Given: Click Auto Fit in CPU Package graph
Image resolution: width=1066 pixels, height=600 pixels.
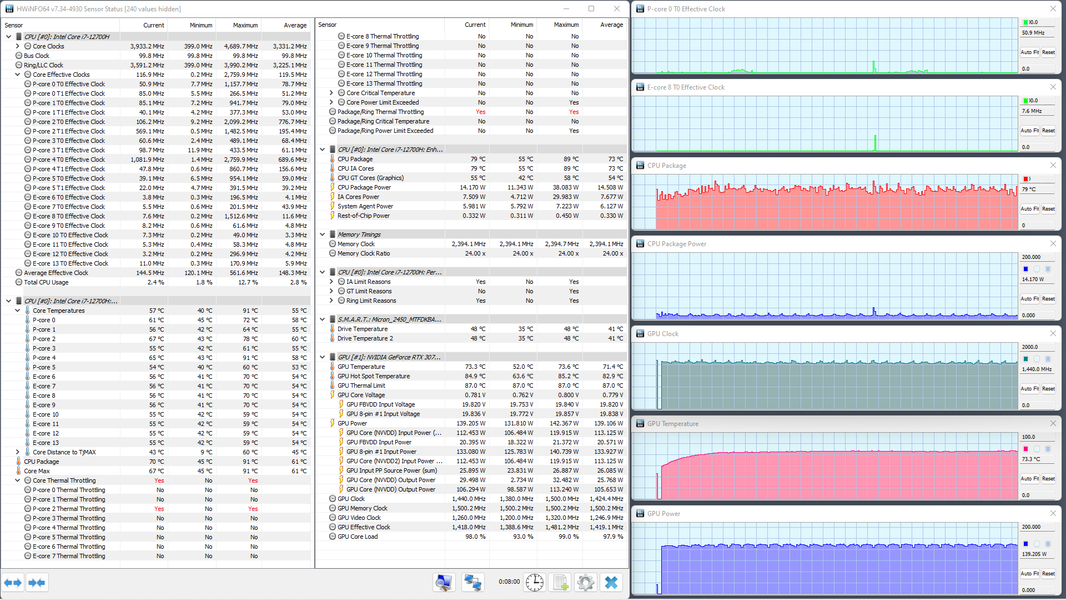Looking at the screenshot, I should coord(1028,209).
